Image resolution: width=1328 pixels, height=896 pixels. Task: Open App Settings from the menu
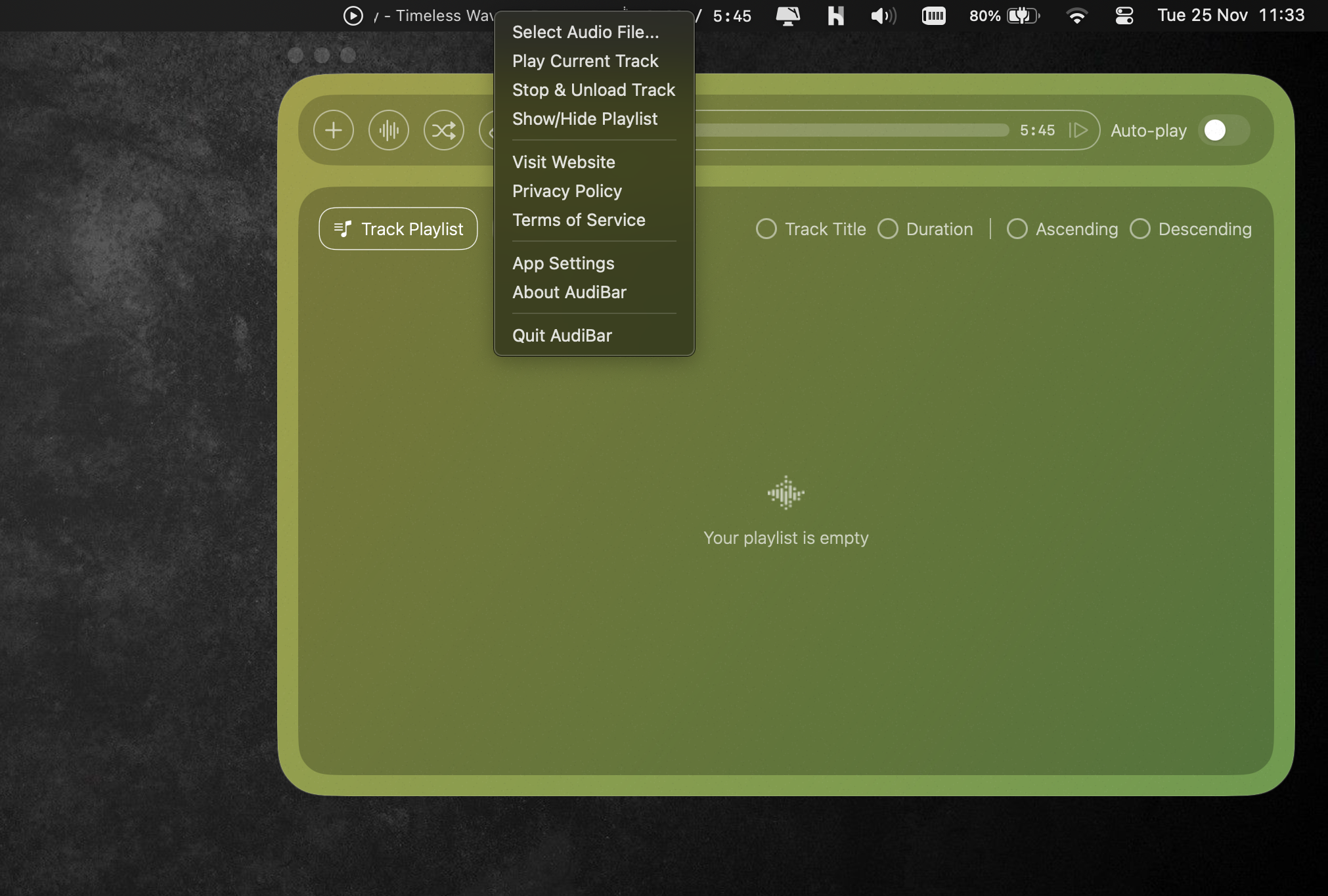[x=563, y=263]
